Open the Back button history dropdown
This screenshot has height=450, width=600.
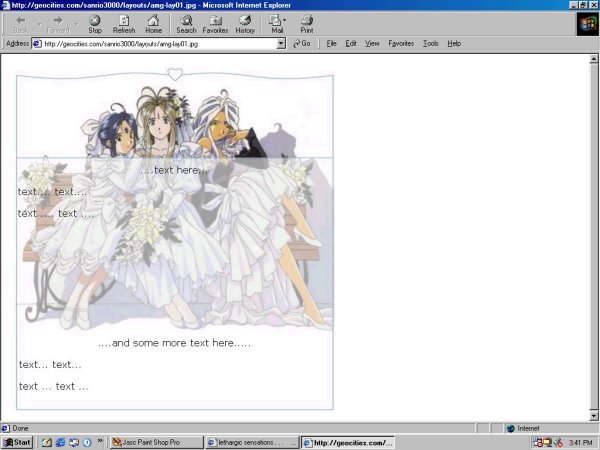[39, 24]
